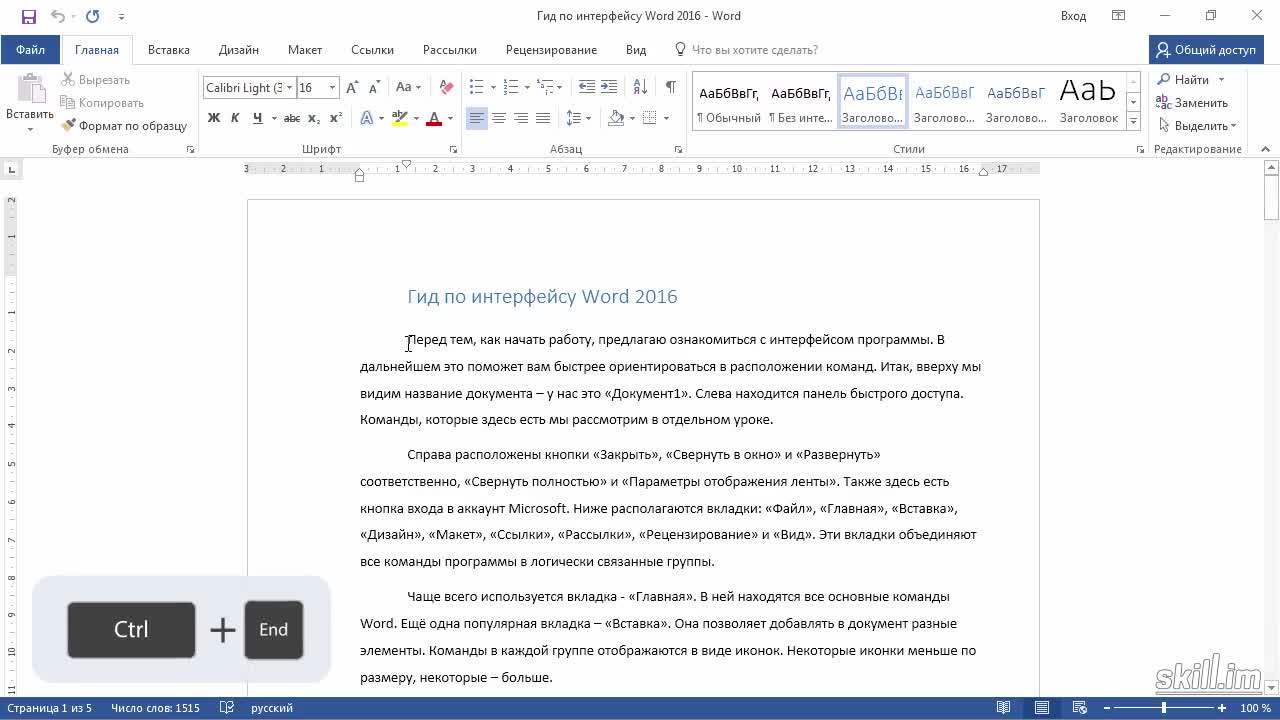Toggle Italic (К) formatting

click(235, 118)
